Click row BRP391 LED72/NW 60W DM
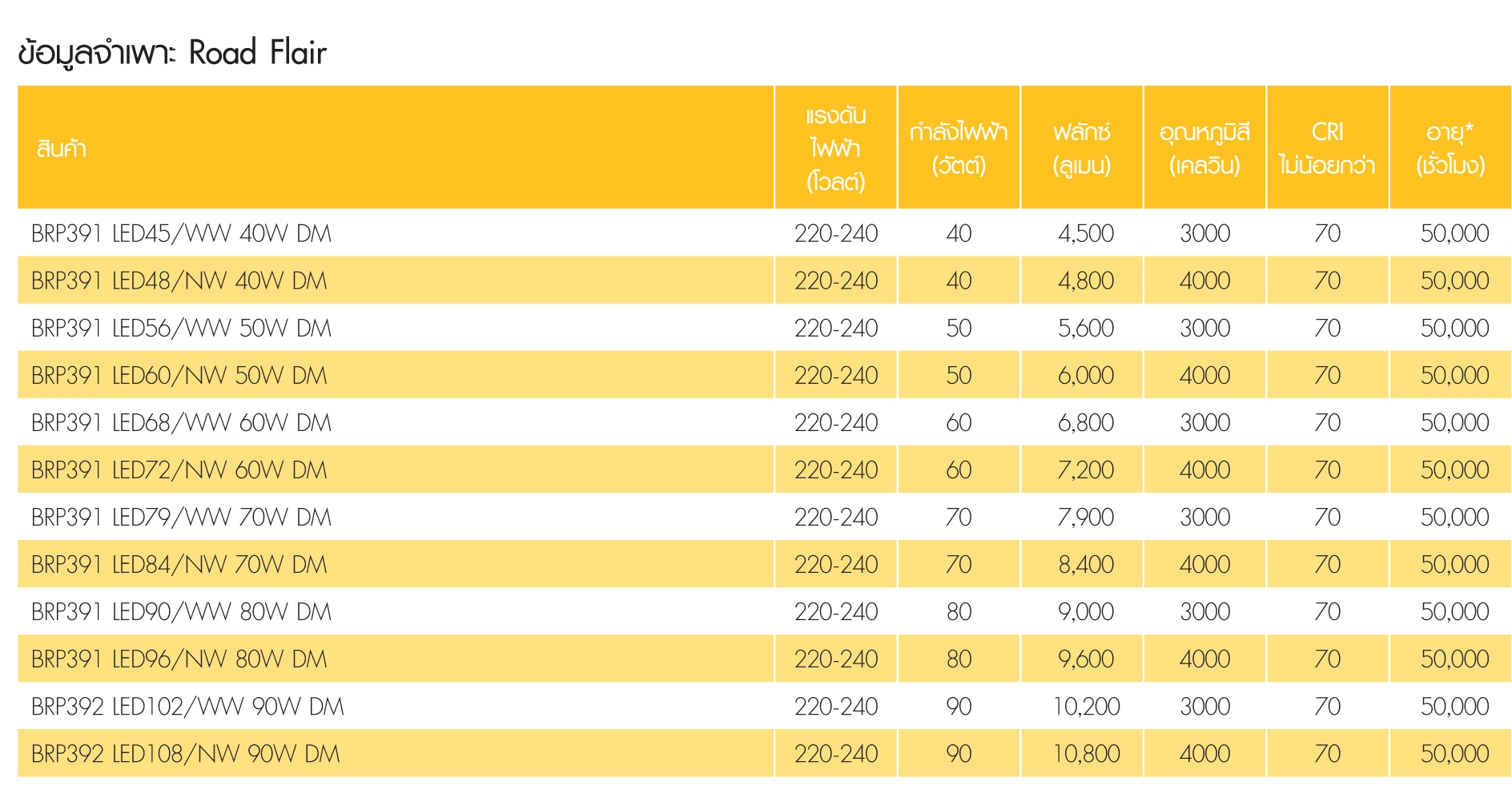1512x798 pixels. [x=179, y=470]
